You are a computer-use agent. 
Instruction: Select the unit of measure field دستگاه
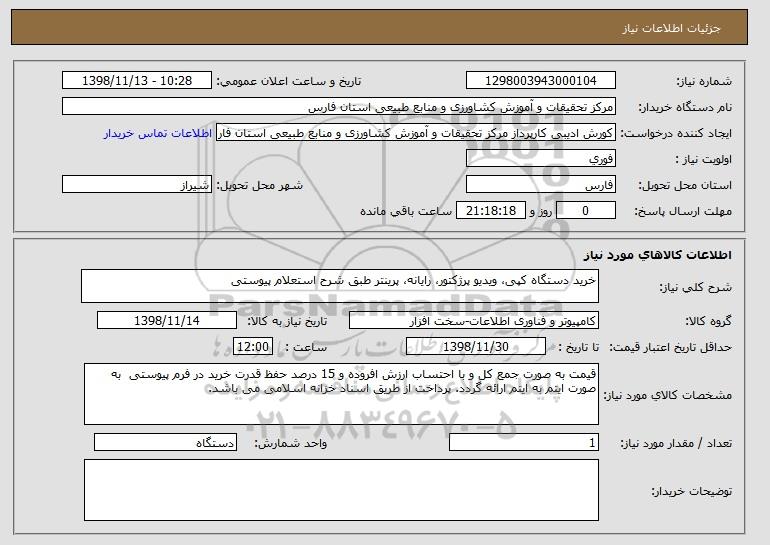pyautogui.click(x=165, y=442)
